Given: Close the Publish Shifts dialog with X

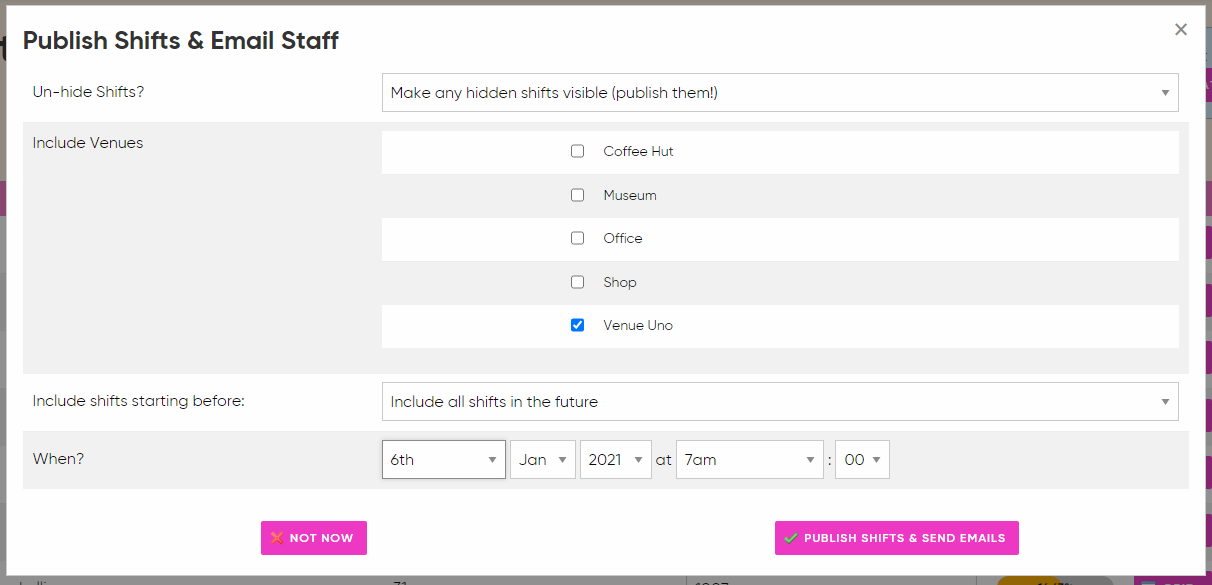Looking at the screenshot, I should (1181, 30).
